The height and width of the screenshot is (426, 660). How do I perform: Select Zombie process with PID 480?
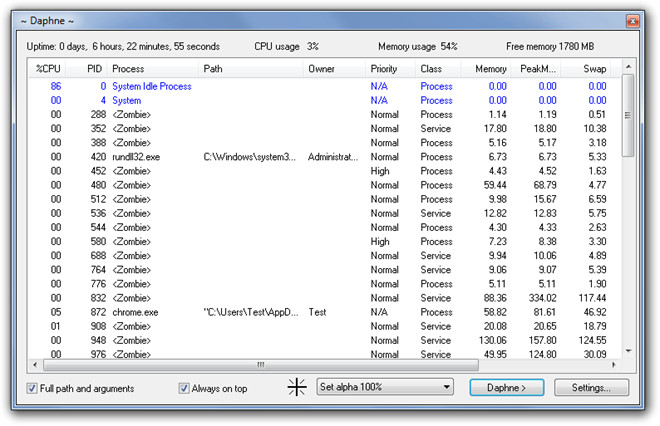pos(325,185)
